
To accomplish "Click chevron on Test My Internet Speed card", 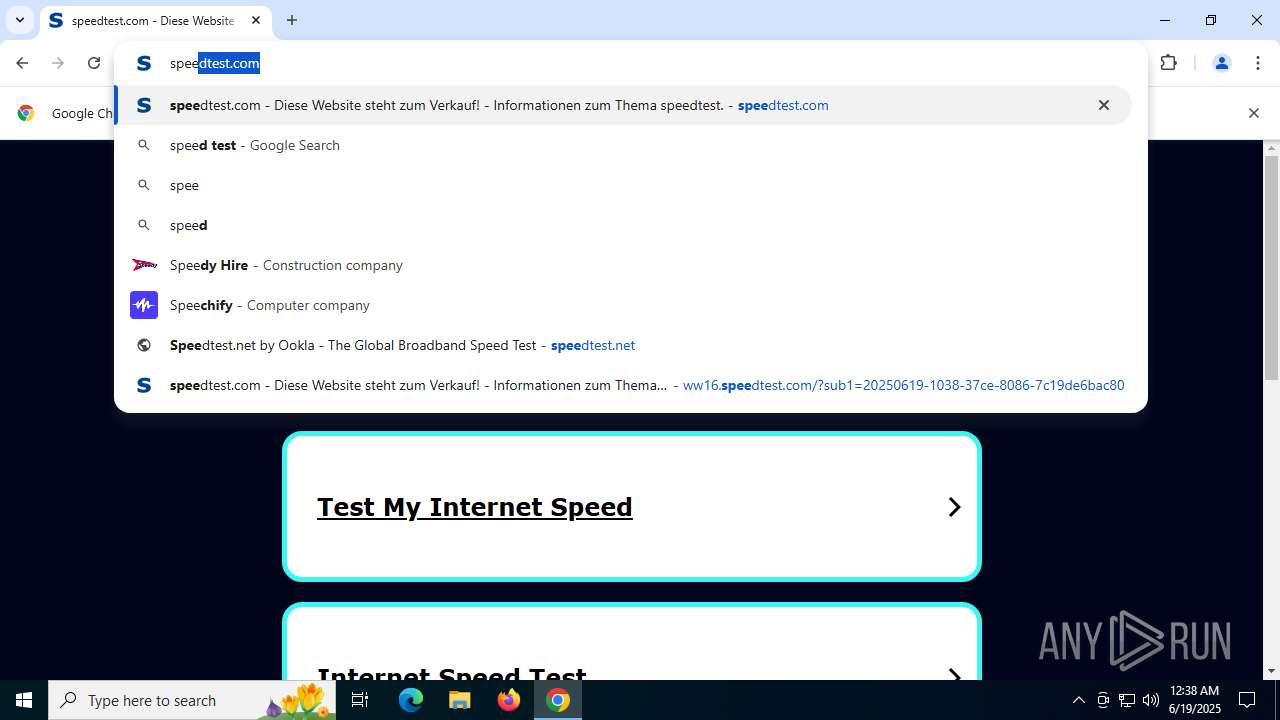I will click(954, 507).
